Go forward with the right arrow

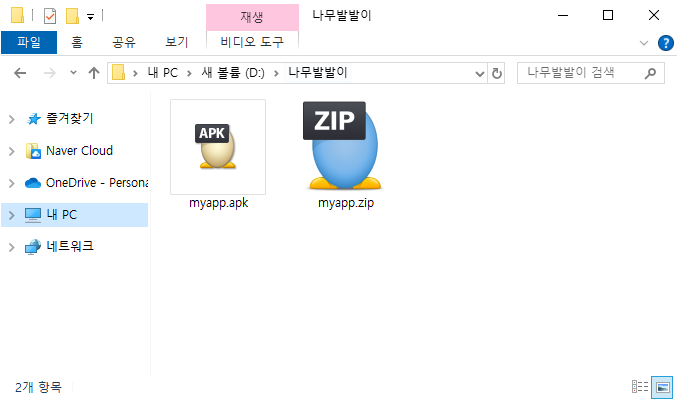tap(50, 73)
